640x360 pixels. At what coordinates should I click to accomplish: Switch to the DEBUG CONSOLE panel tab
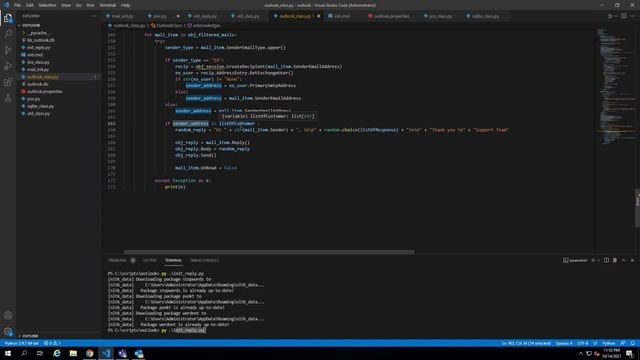204,260
